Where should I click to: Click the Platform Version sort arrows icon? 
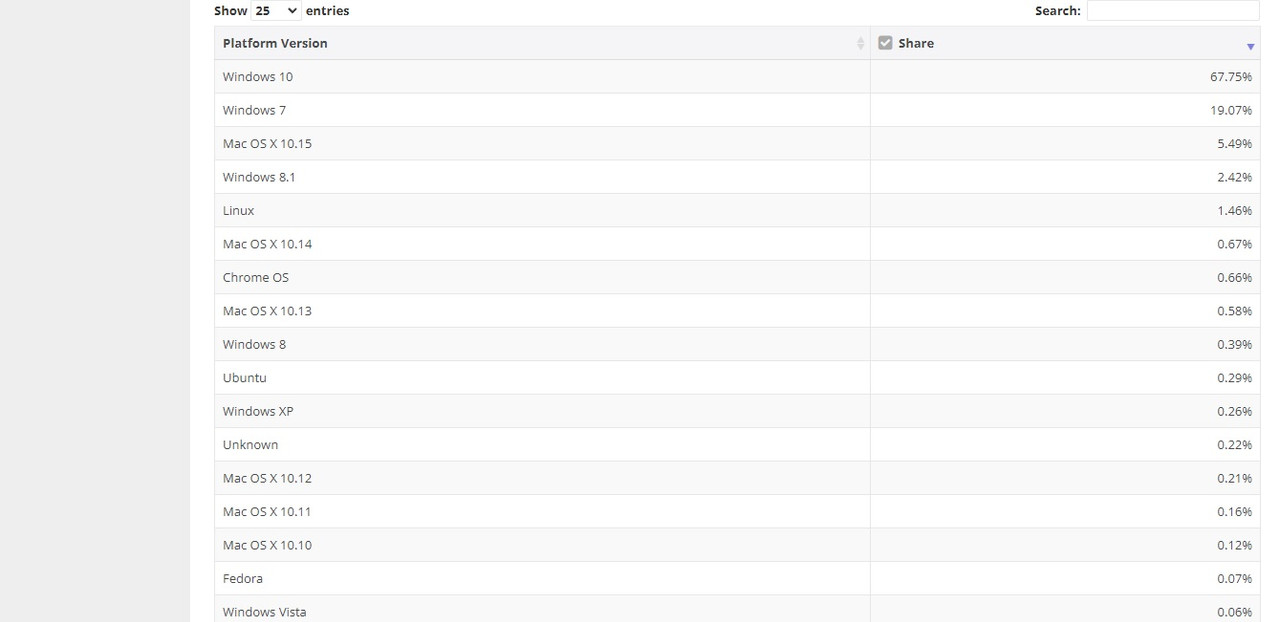tap(860, 44)
